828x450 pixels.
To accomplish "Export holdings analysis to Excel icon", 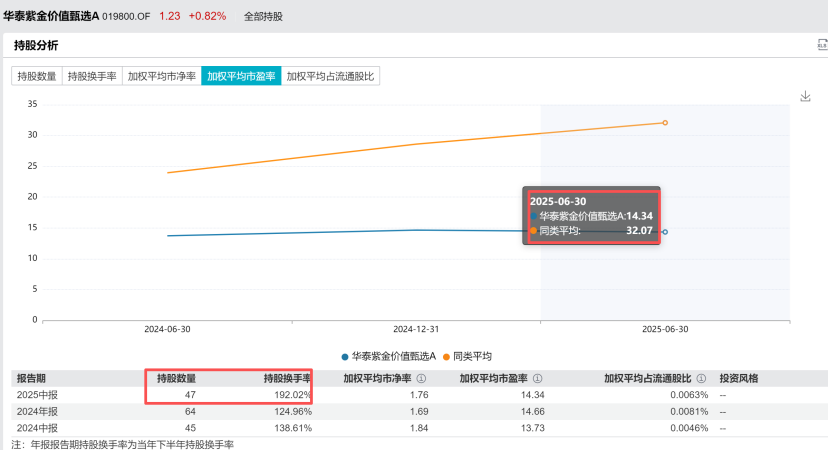I will pos(823,45).
